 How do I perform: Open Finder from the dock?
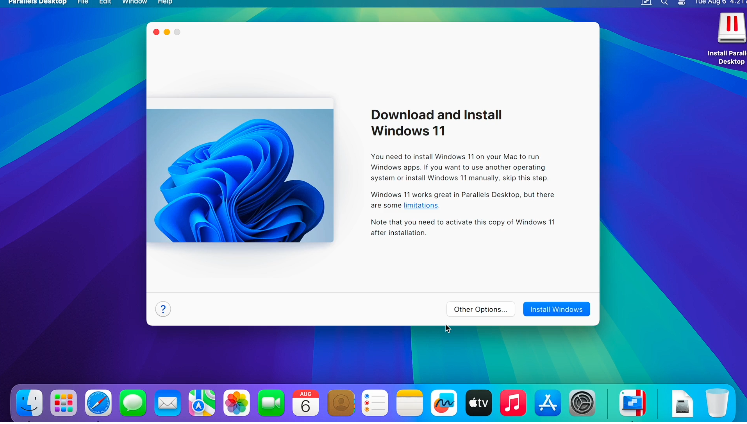click(29, 403)
